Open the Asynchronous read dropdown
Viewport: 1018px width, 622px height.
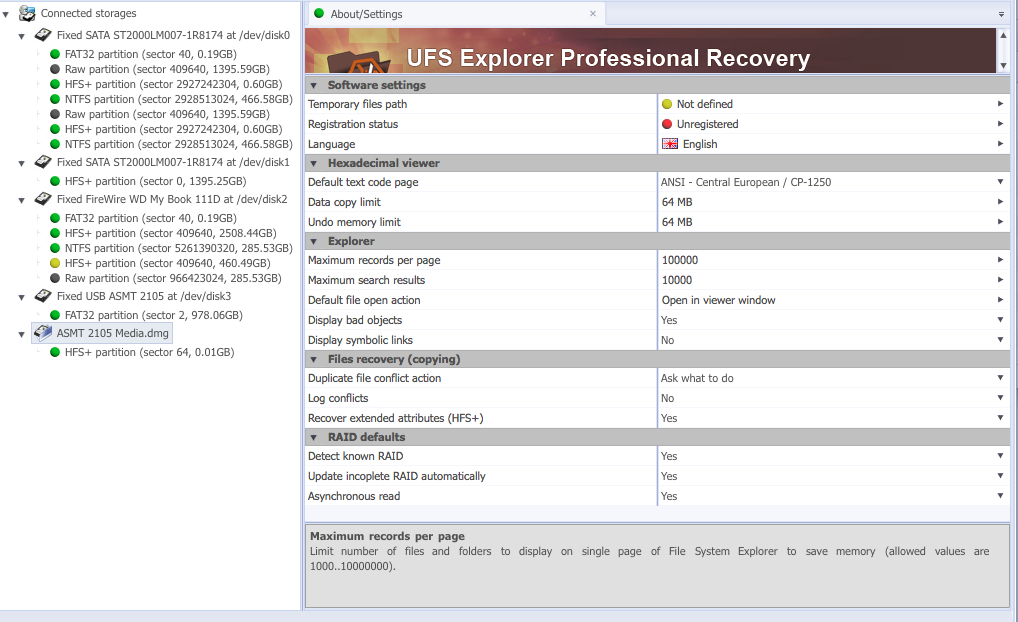[1000, 495]
